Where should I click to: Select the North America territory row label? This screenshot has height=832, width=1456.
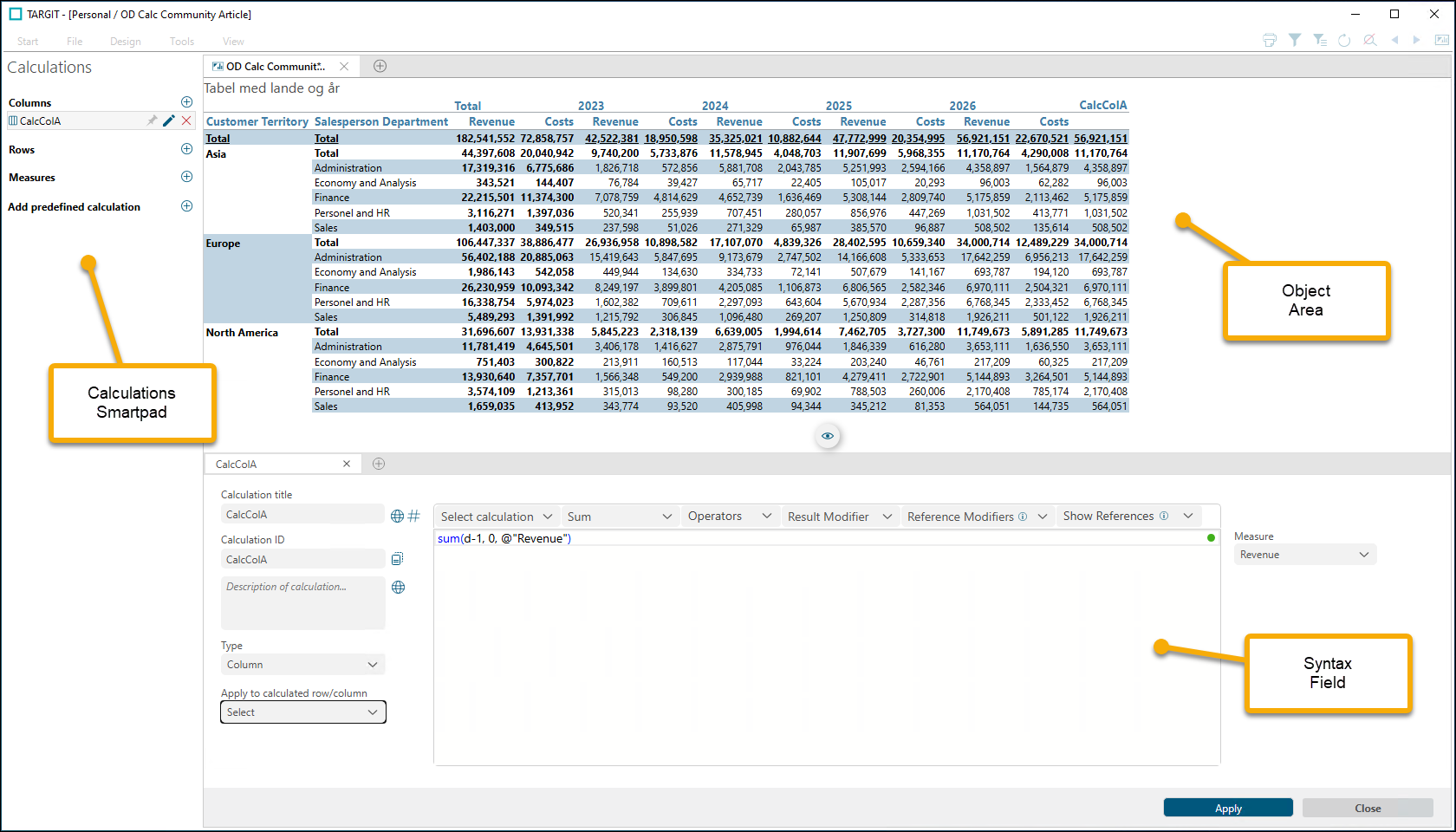coord(242,333)
